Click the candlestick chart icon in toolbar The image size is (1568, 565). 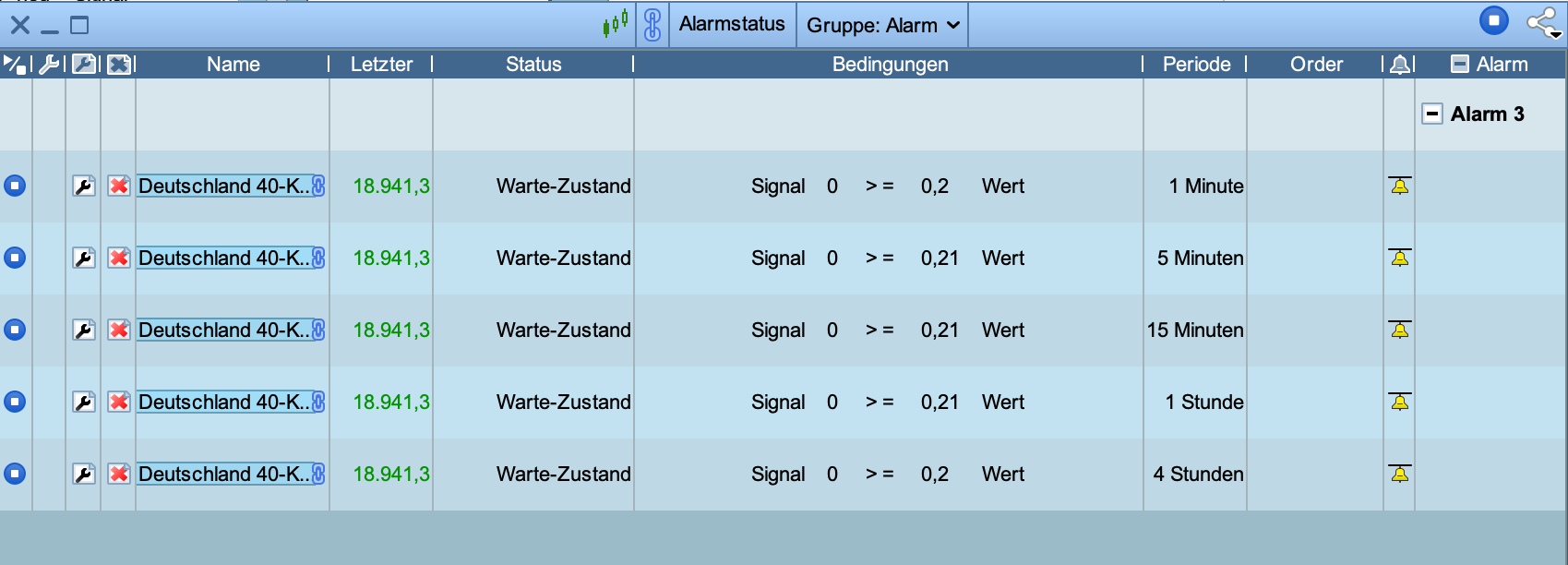[x=616, y=23]
